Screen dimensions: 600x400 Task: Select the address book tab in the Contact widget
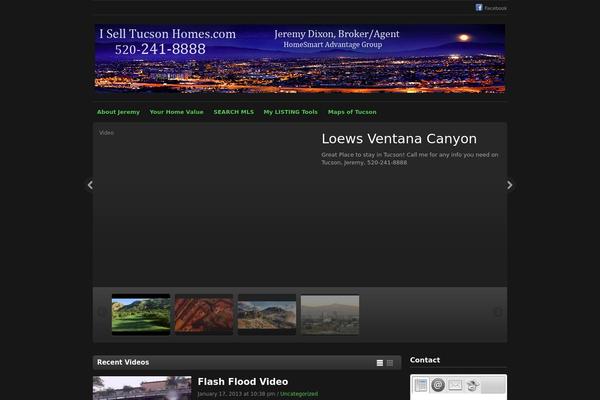click(x=421, y=385)
